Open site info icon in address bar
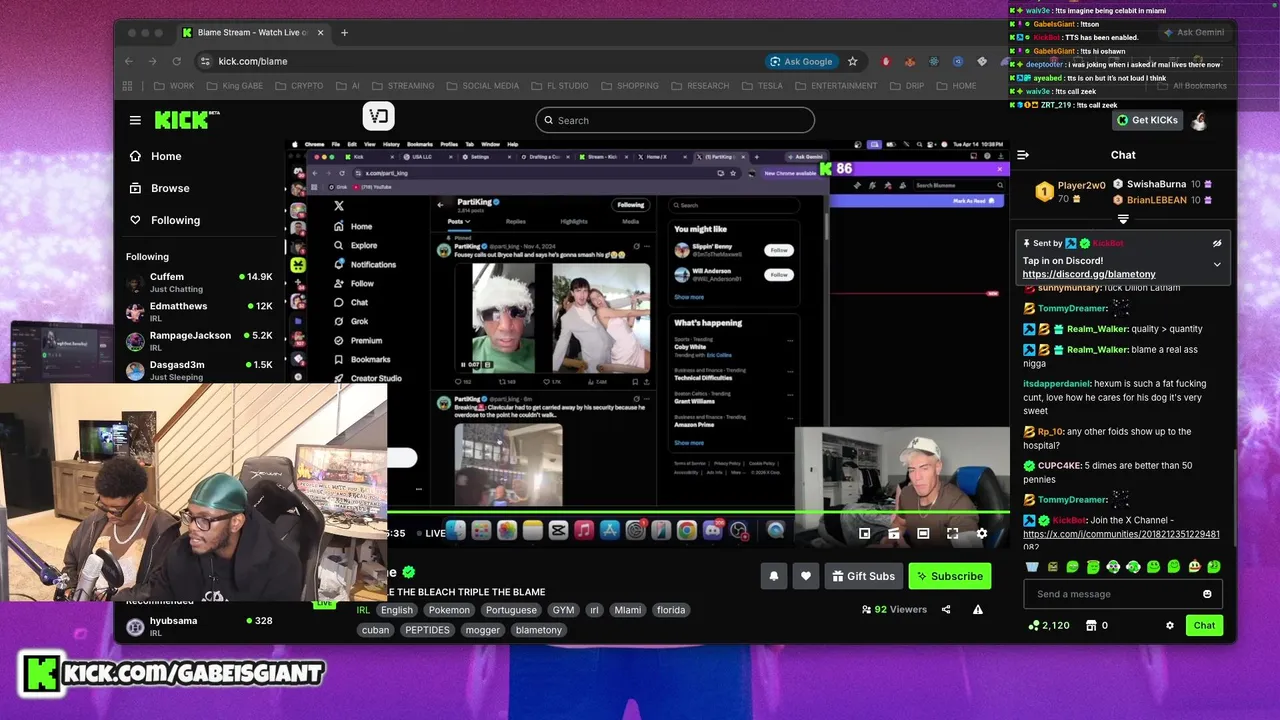Viewport: 1280px width, 720px height. (x=205, y=61)
